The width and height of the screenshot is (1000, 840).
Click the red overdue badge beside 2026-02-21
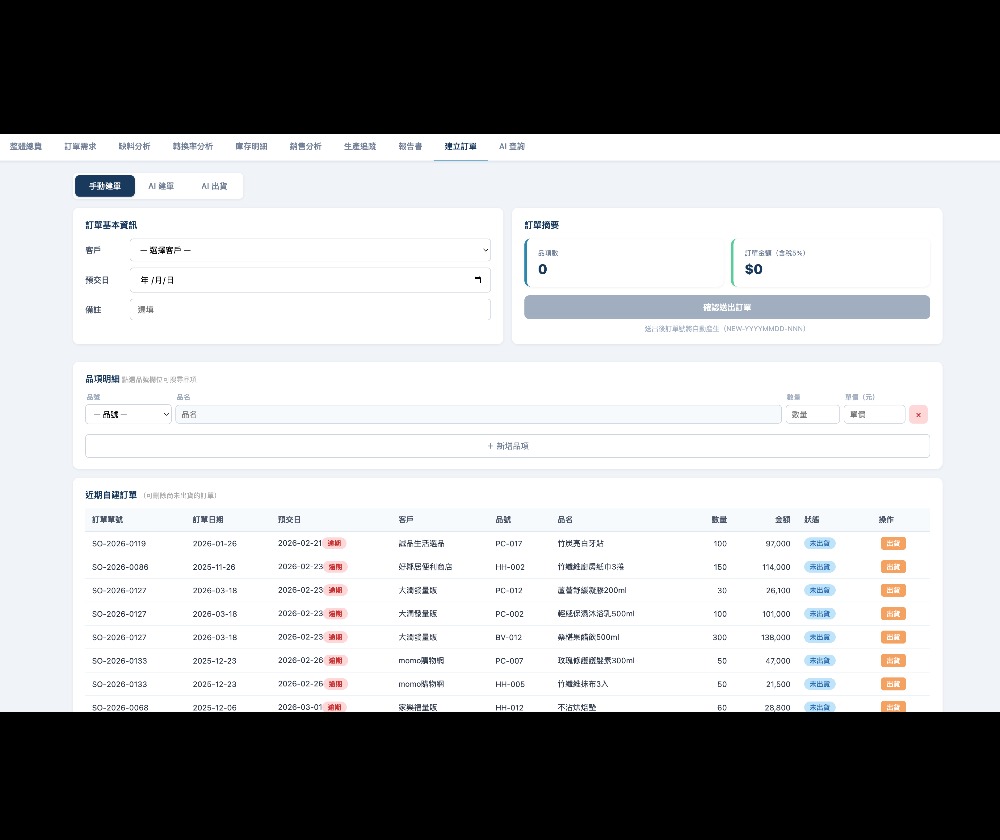tap(335, 543)
